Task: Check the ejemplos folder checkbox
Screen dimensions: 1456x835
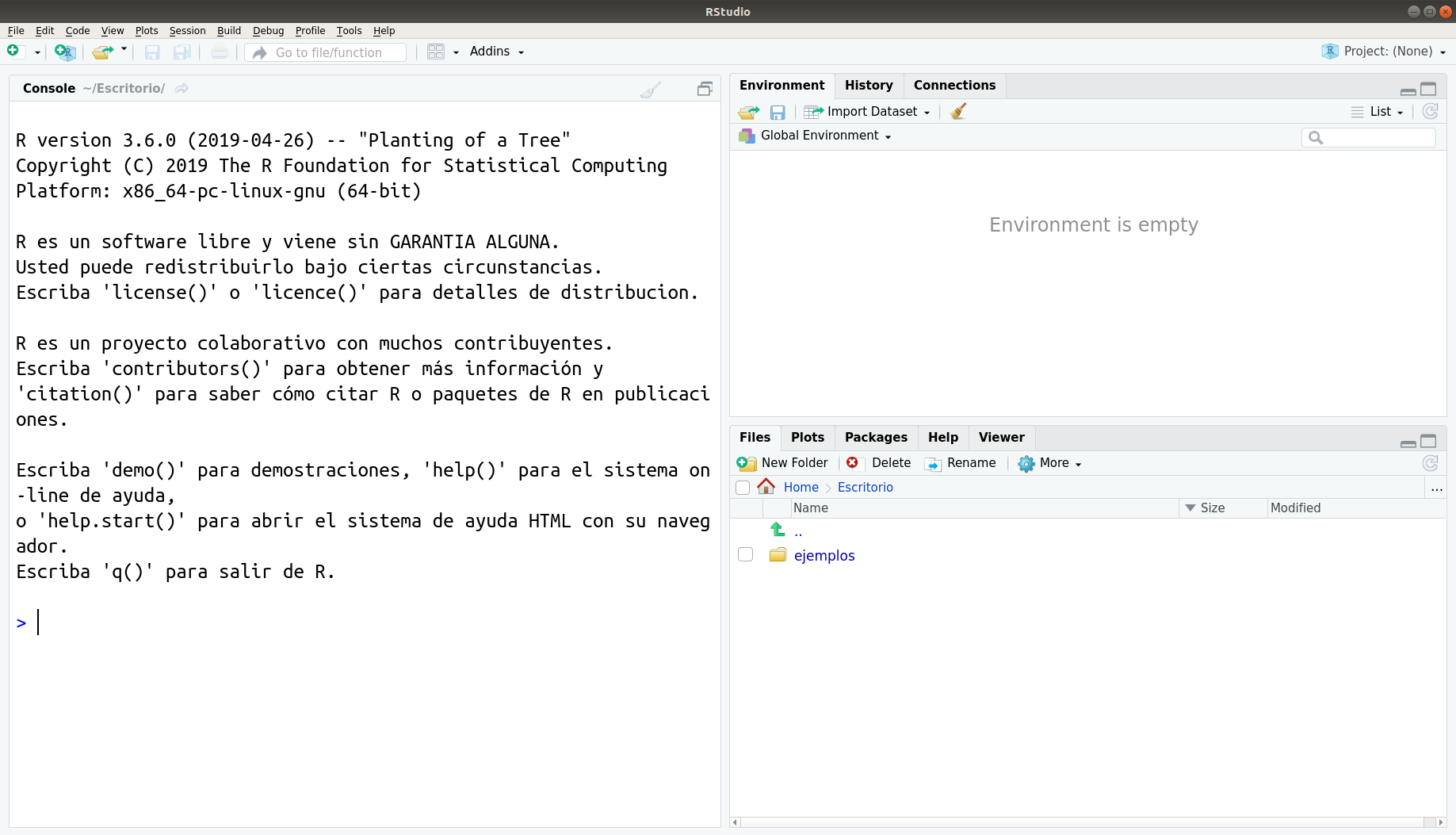Action: [x=745, y=554]
